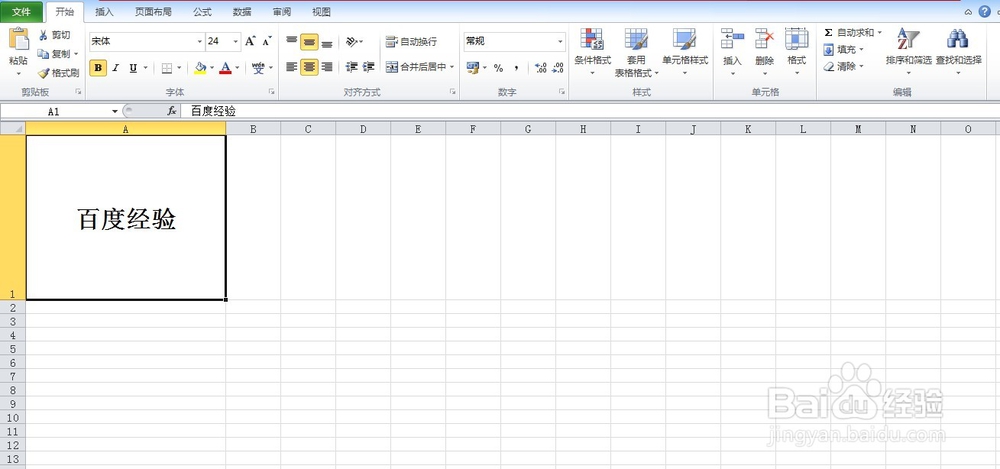Toggle bottom vertical alignment
1000x469 pixels.
click(327, 42)
